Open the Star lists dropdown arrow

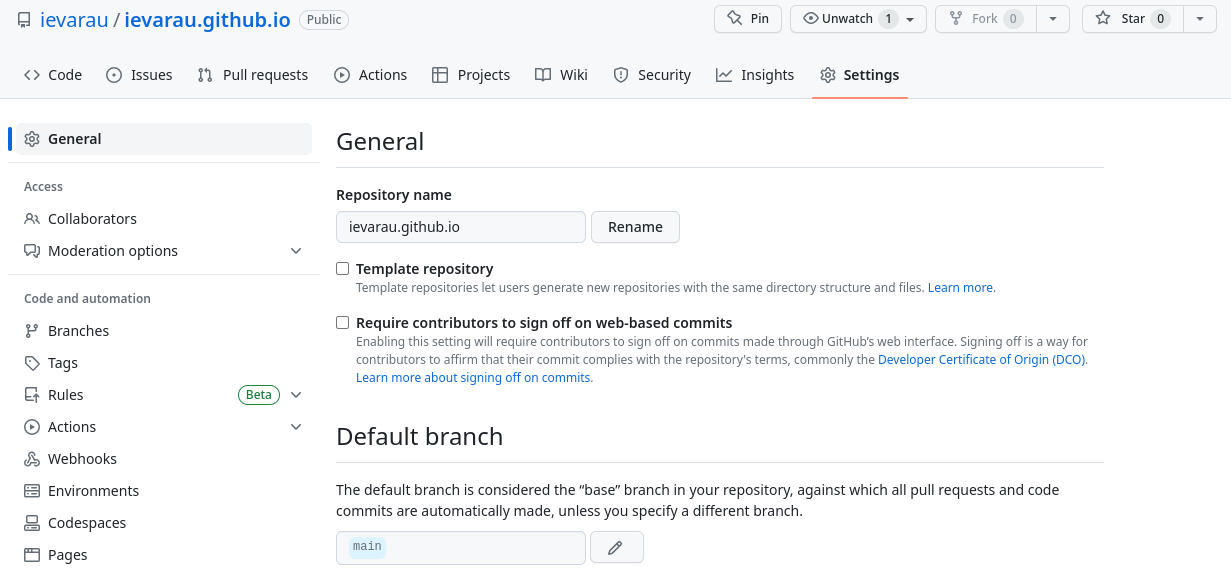[x=1200, y=19]
